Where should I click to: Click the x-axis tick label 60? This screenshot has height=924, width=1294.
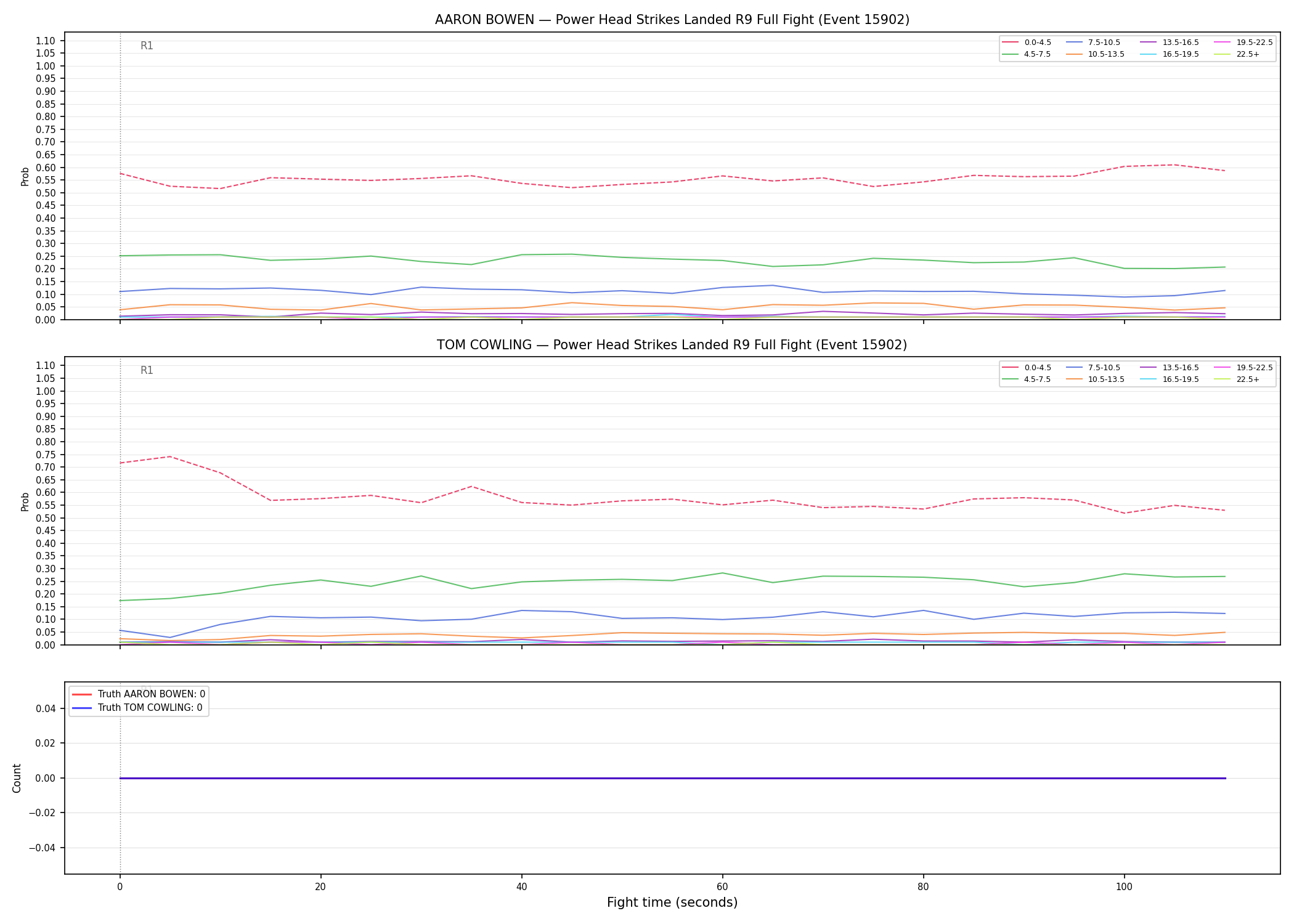click(x=722, y=887)
